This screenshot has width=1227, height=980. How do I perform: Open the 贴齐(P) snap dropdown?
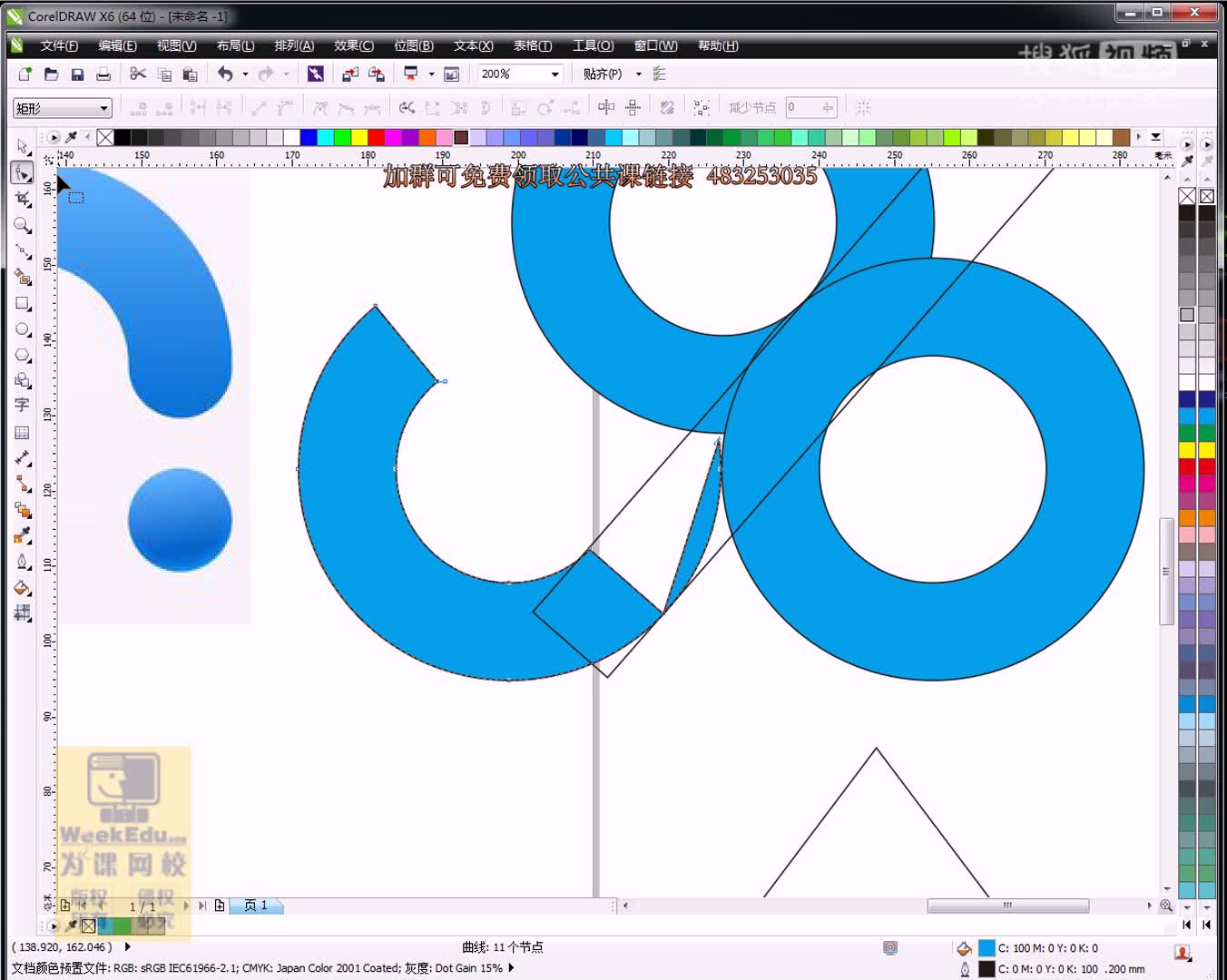(639, 74)
